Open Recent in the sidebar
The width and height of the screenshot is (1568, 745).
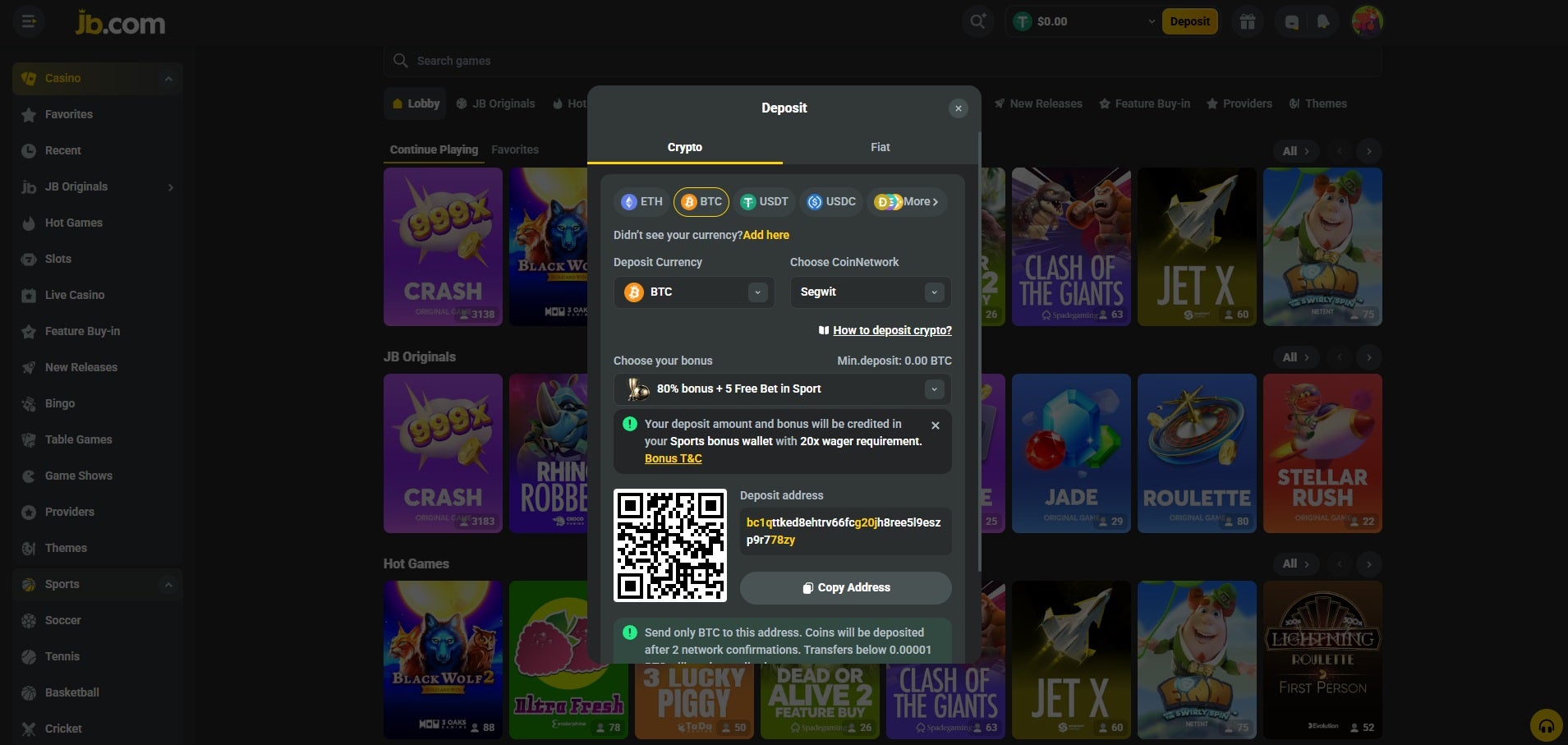click(x=97, y=150)
